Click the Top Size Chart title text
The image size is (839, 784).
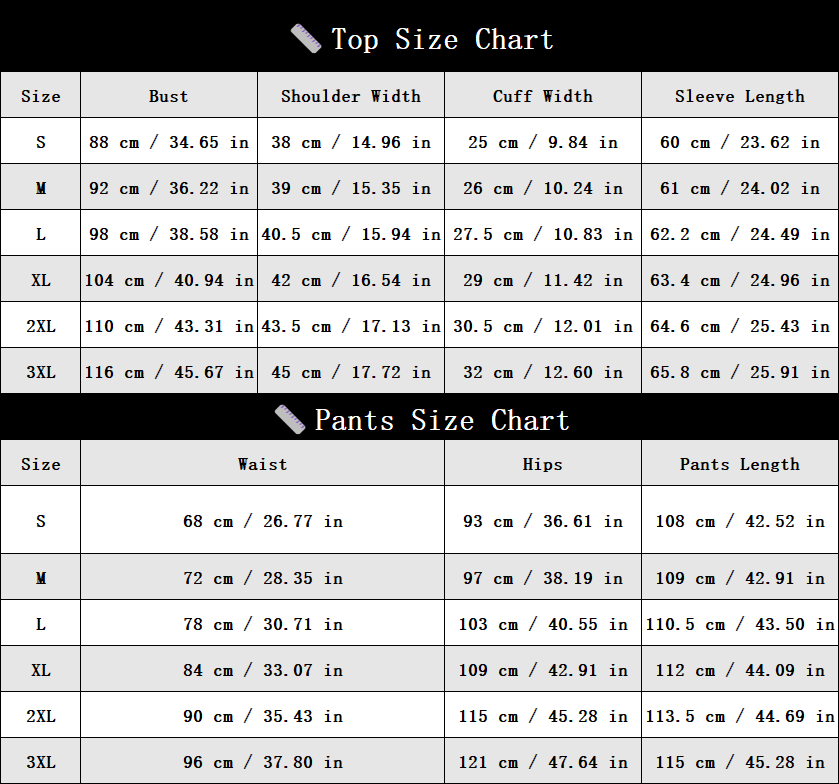(442, 40)
